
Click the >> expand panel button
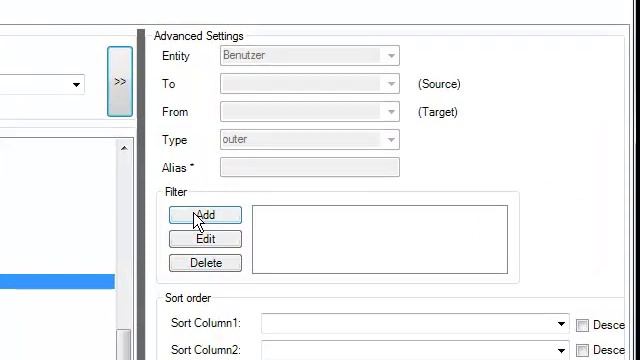point(120,82)
